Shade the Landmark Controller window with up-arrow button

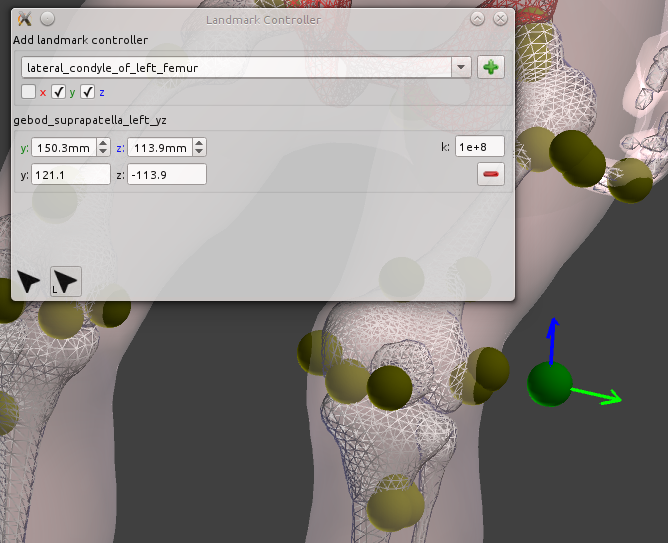(x=478, y=19)
